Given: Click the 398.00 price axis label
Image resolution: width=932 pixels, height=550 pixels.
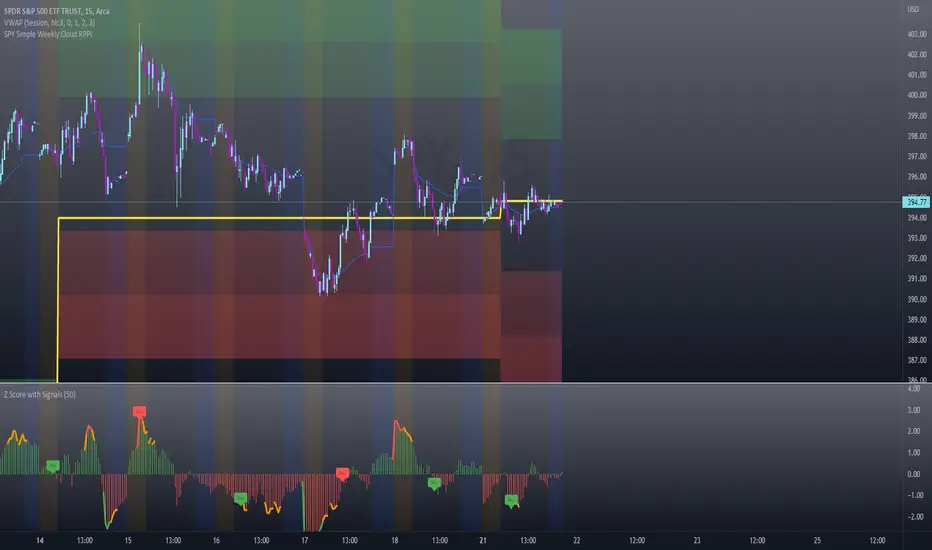Looking at the screenshot, I should (x=917, y=136).
